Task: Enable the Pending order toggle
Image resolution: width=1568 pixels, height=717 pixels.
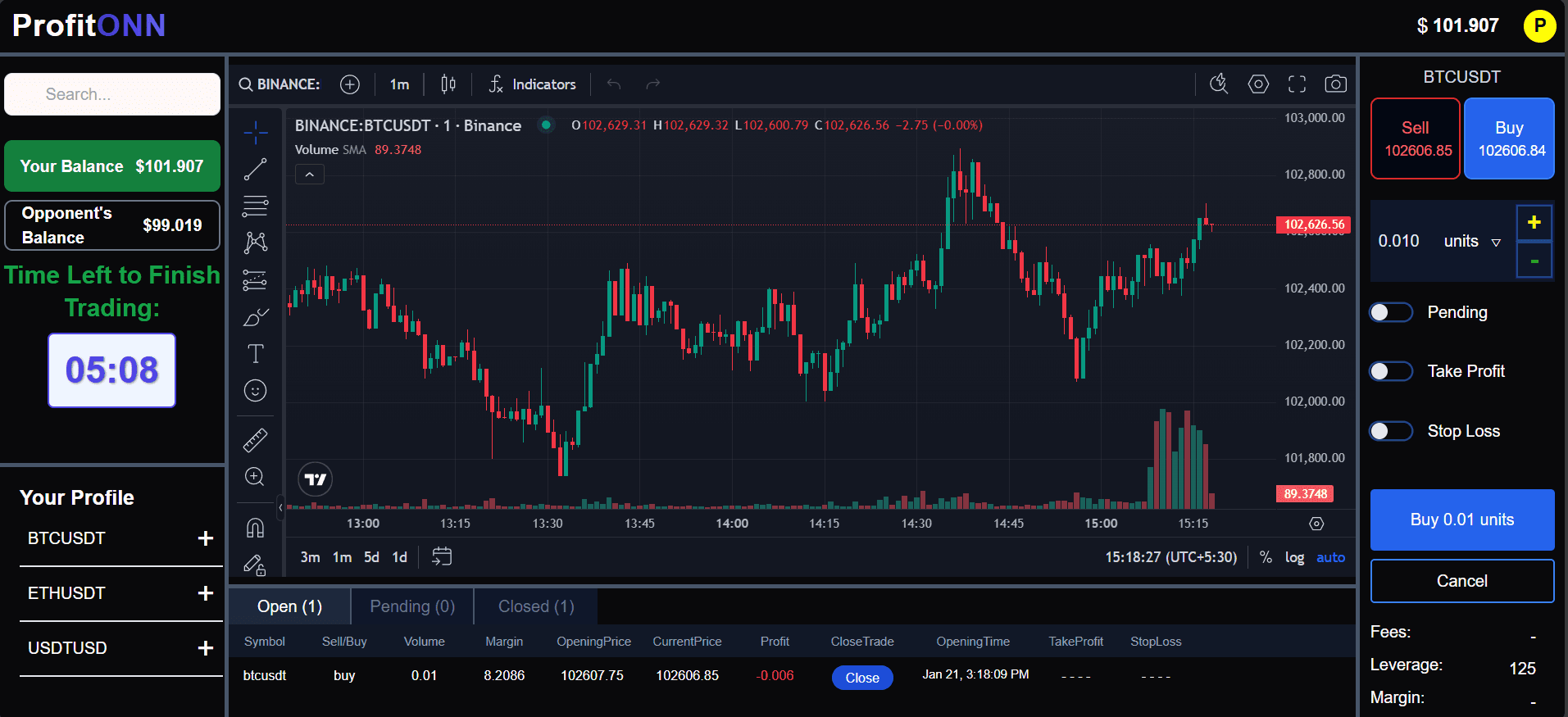Action: click(x=1391, y=312)
